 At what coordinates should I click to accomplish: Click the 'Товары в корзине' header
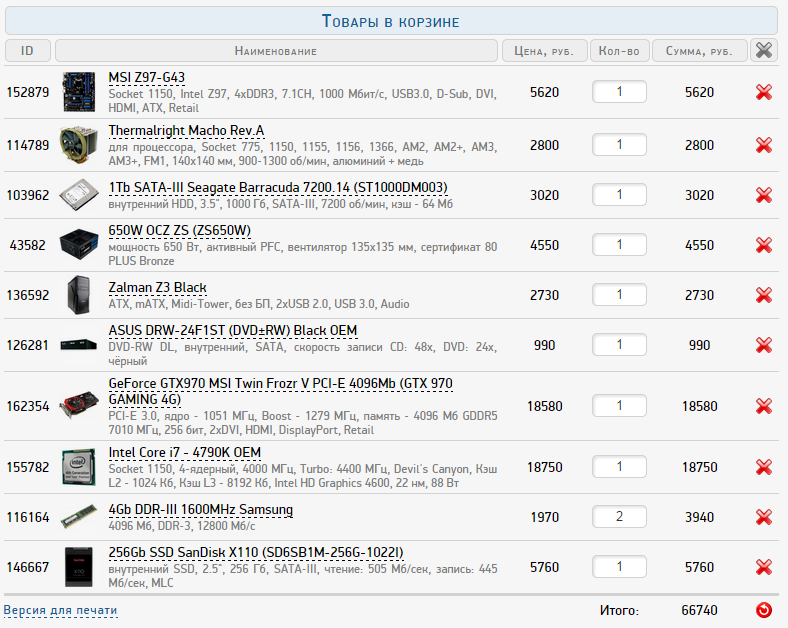click(x=391, y=21)
